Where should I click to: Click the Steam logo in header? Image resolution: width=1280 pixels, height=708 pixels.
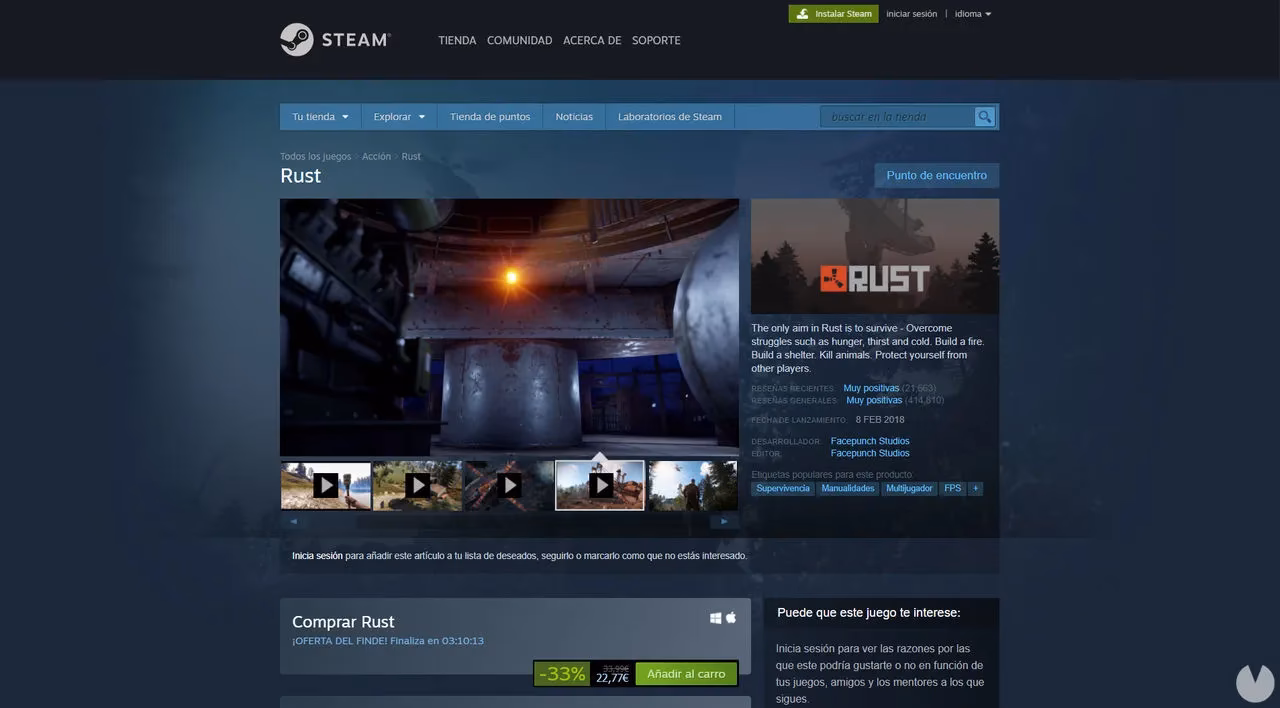(x=335, y=40)
